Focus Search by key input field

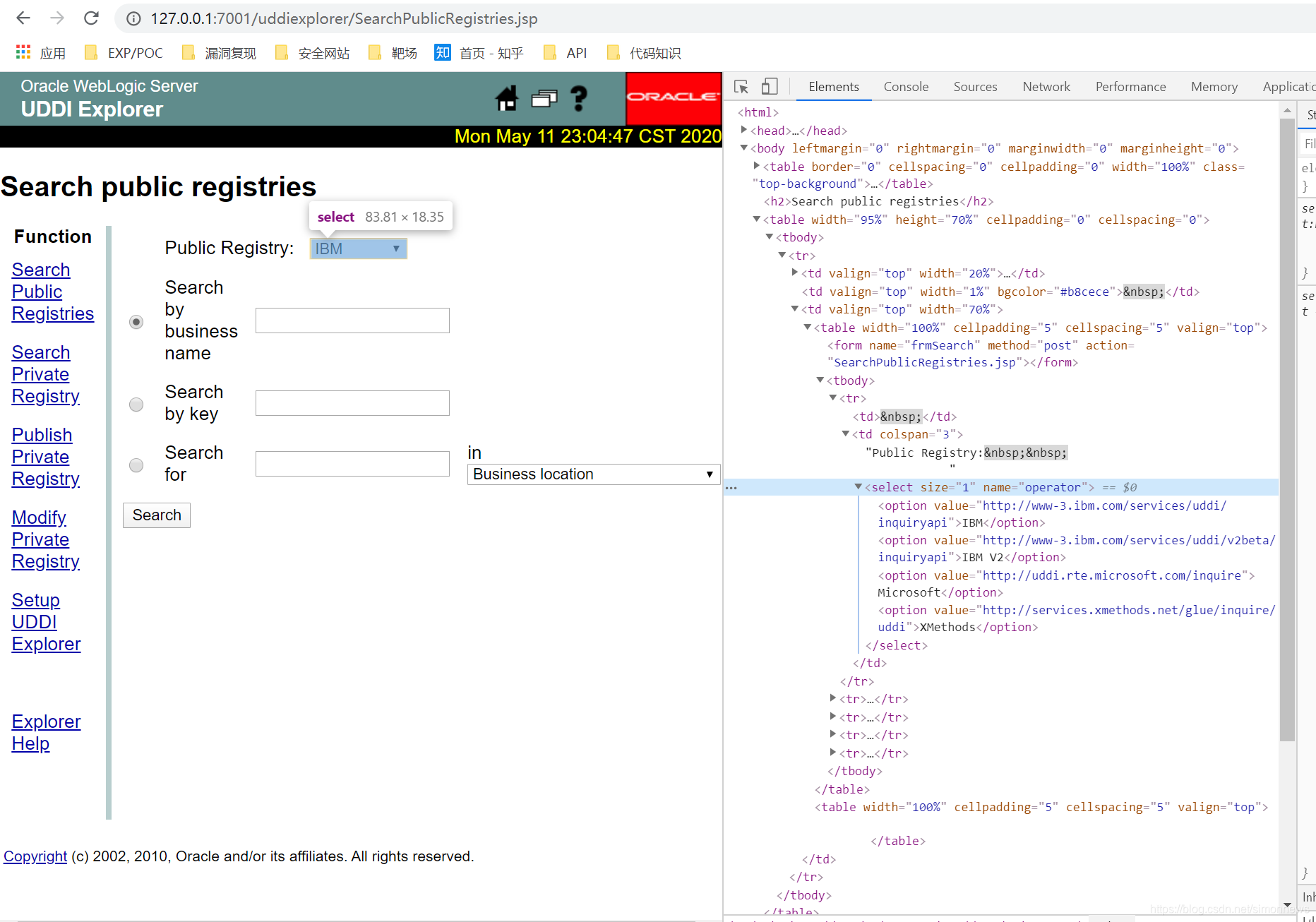click(x=352, y=403)
